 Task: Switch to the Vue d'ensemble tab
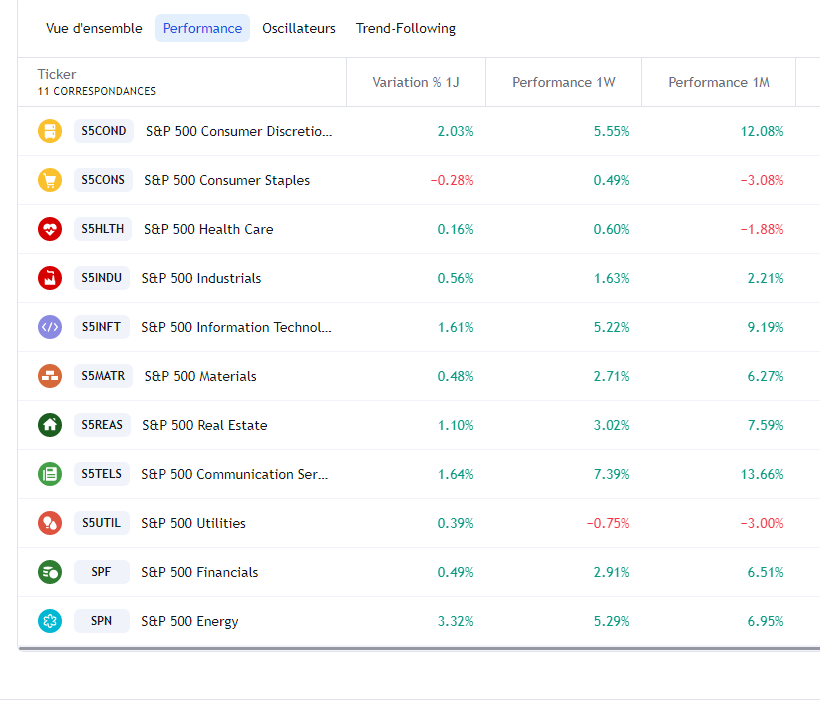[94, 28]
